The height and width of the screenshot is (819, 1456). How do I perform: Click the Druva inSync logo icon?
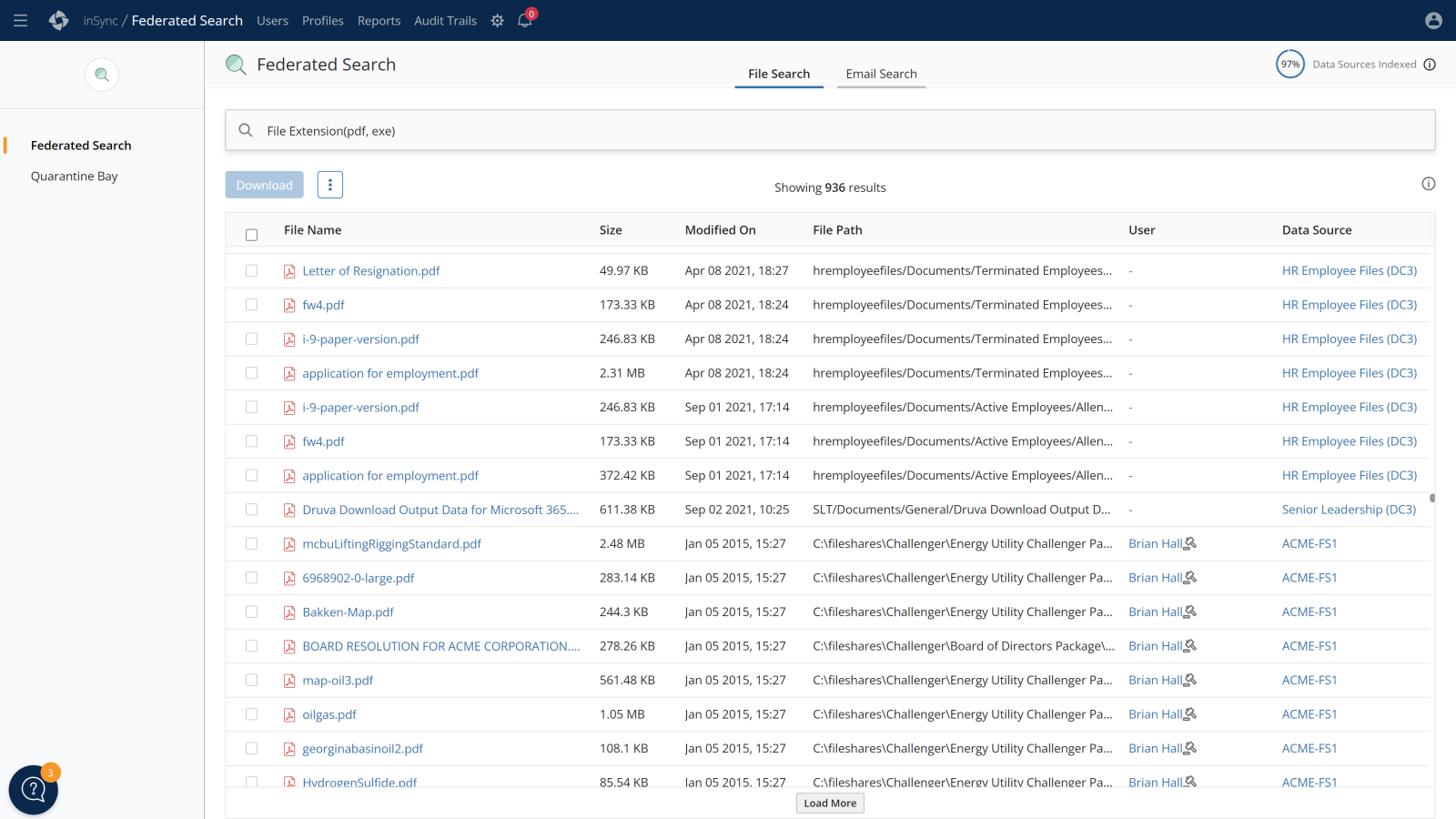(59, 20)
